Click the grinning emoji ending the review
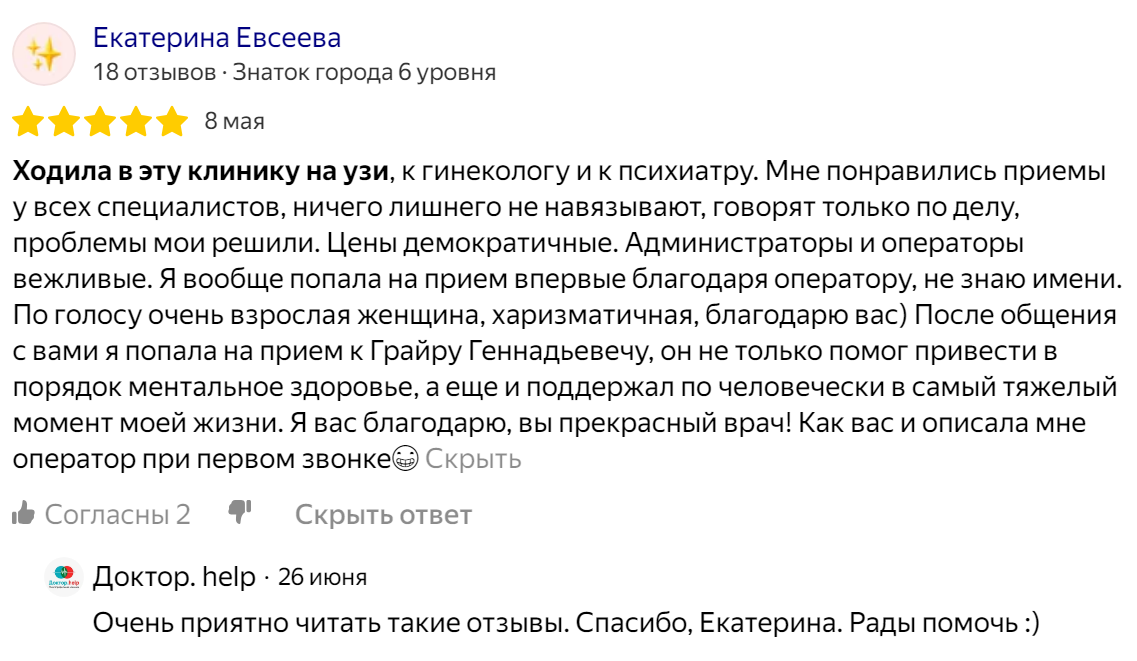Screen dimensions: 1137x661 coord(406,460)
